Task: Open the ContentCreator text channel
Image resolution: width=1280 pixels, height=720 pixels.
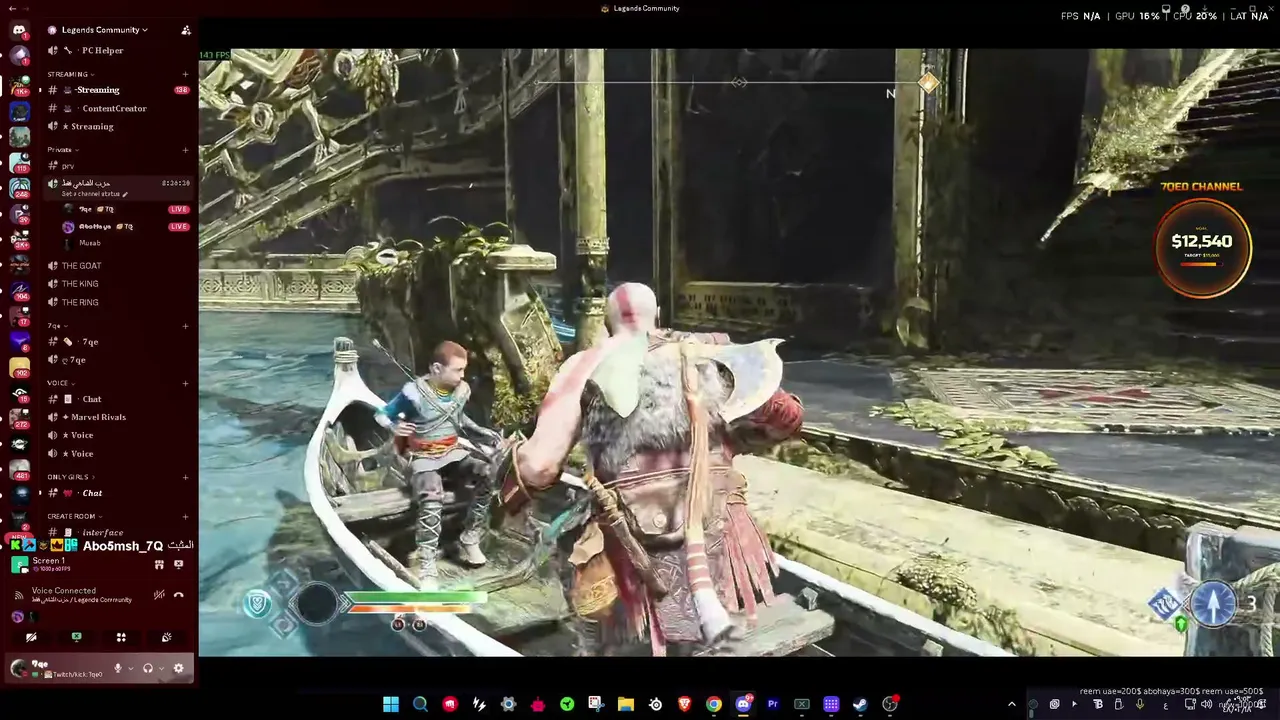Action: (x=119, y=108)
